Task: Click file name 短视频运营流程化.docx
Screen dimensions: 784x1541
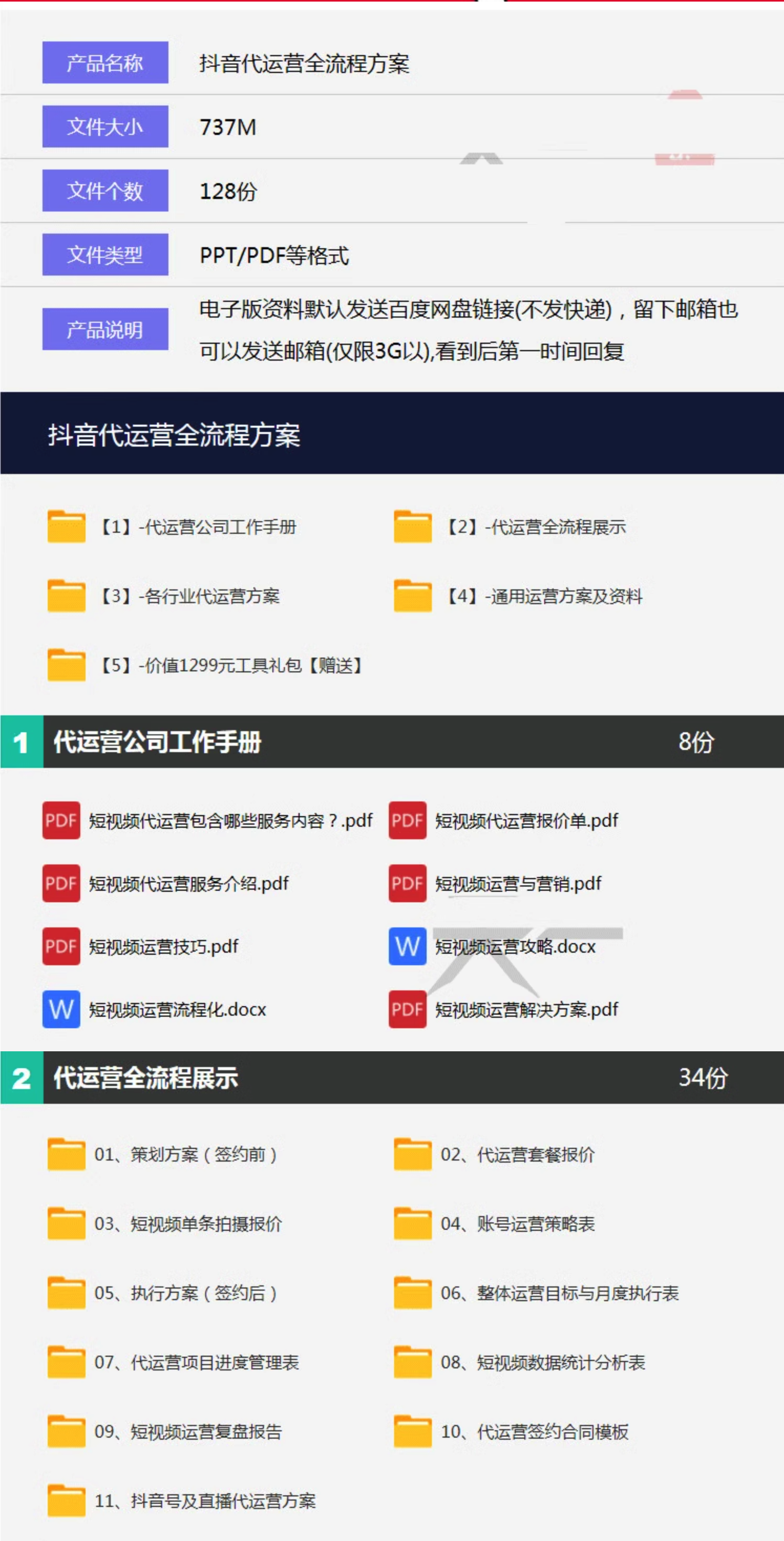Action: pyautogui.click(x=177, y=1009)
